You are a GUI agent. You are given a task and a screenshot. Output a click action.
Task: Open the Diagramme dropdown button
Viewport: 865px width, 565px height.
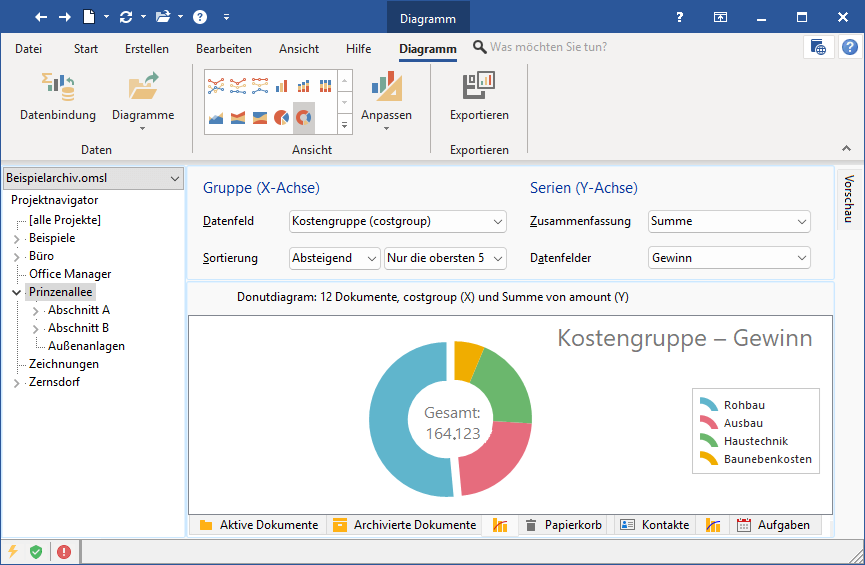point(143,101)
